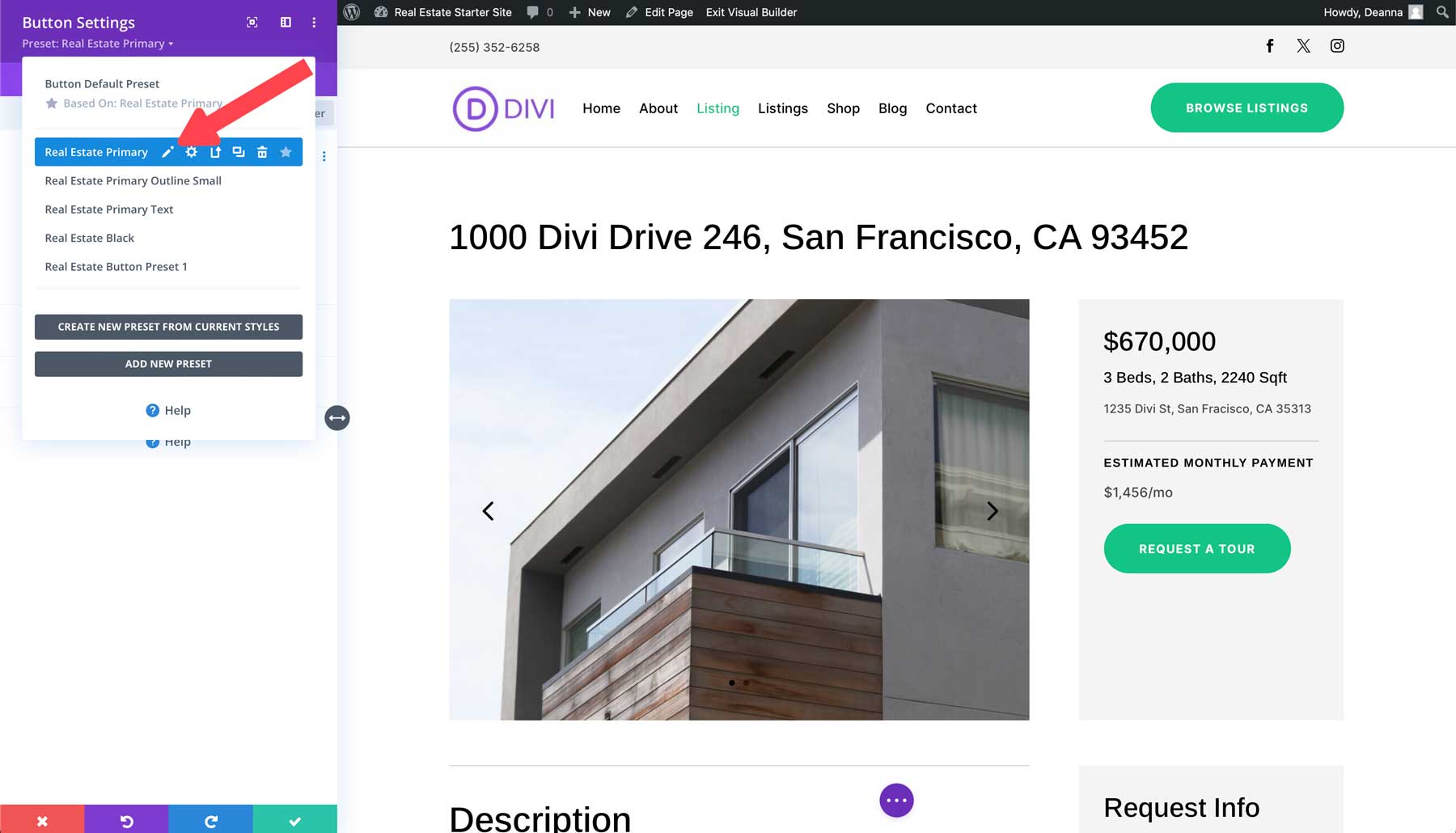1456x833 pixels.
Task: Open the Preset: Real Estate Primary dropdown
Action: click(96, 44)
